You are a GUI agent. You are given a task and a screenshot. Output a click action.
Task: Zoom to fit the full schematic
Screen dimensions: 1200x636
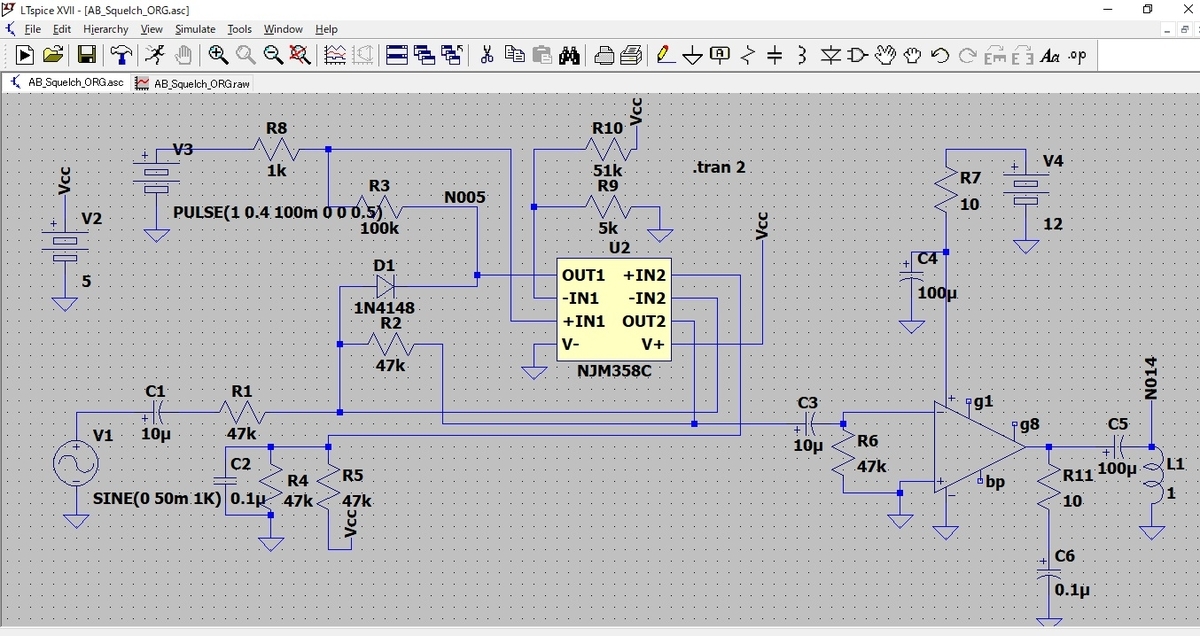[300, 55]
